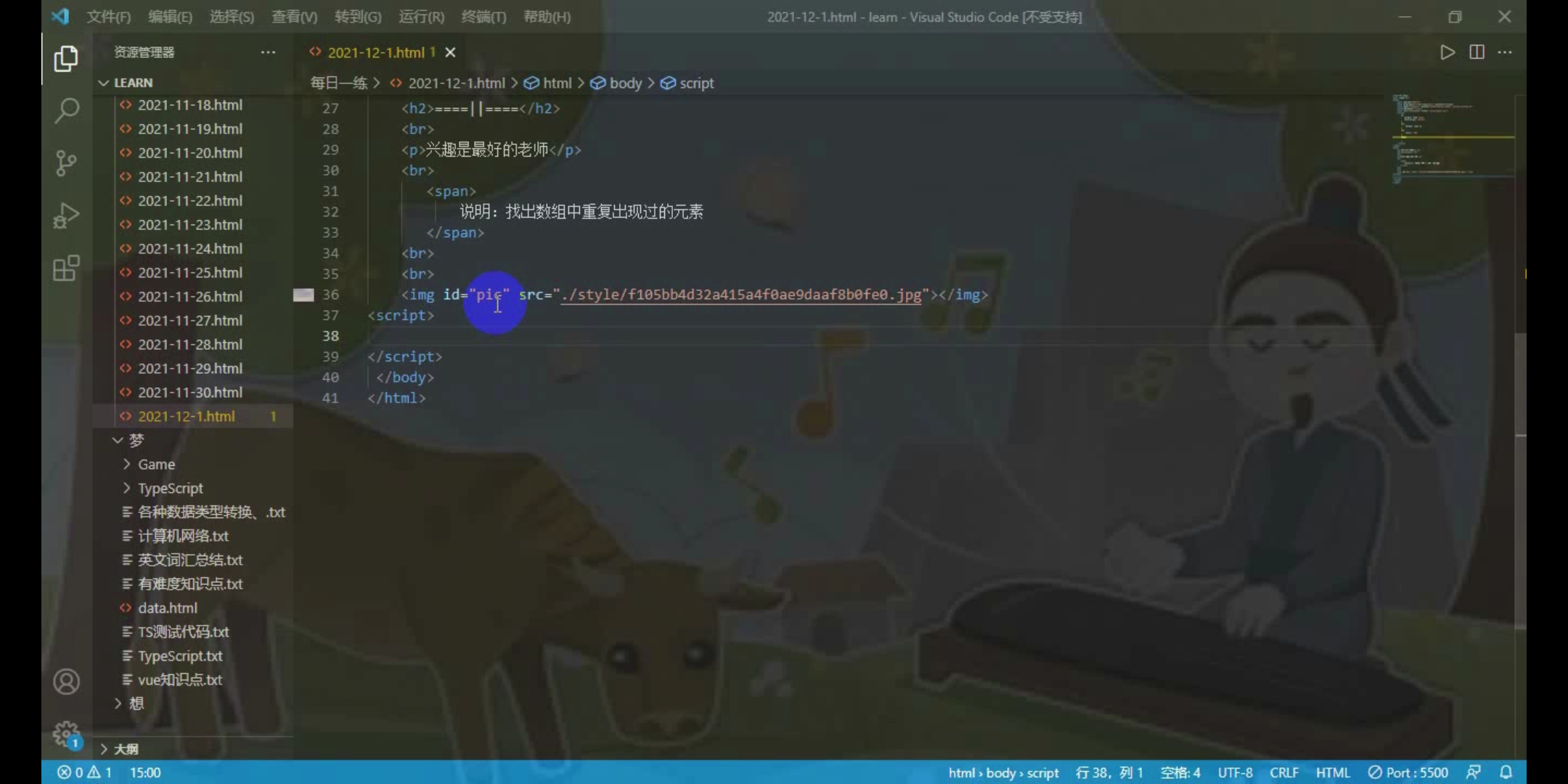Open Source Control view
The width and height of the screenshot is (1568, 784).
click(x=66, y=163)
